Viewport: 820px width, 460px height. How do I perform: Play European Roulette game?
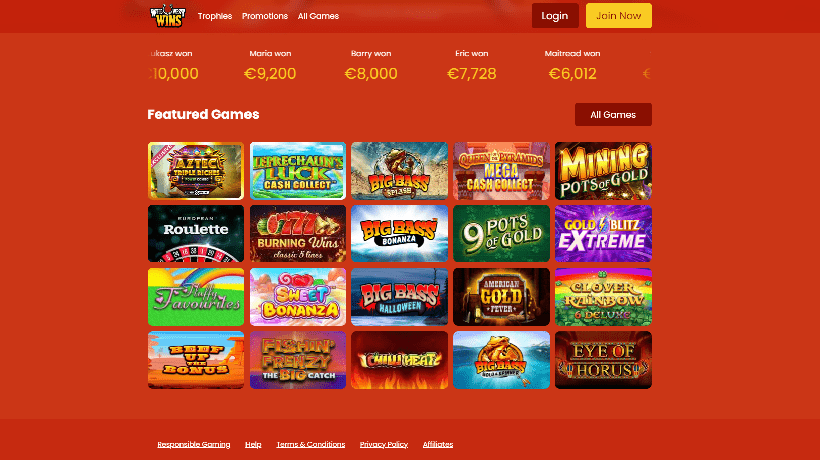(196, 234)
